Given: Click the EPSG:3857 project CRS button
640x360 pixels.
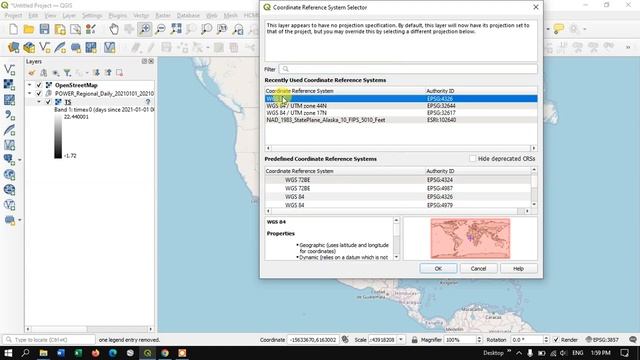Looking at the screenshot, I should click(602, 340).
